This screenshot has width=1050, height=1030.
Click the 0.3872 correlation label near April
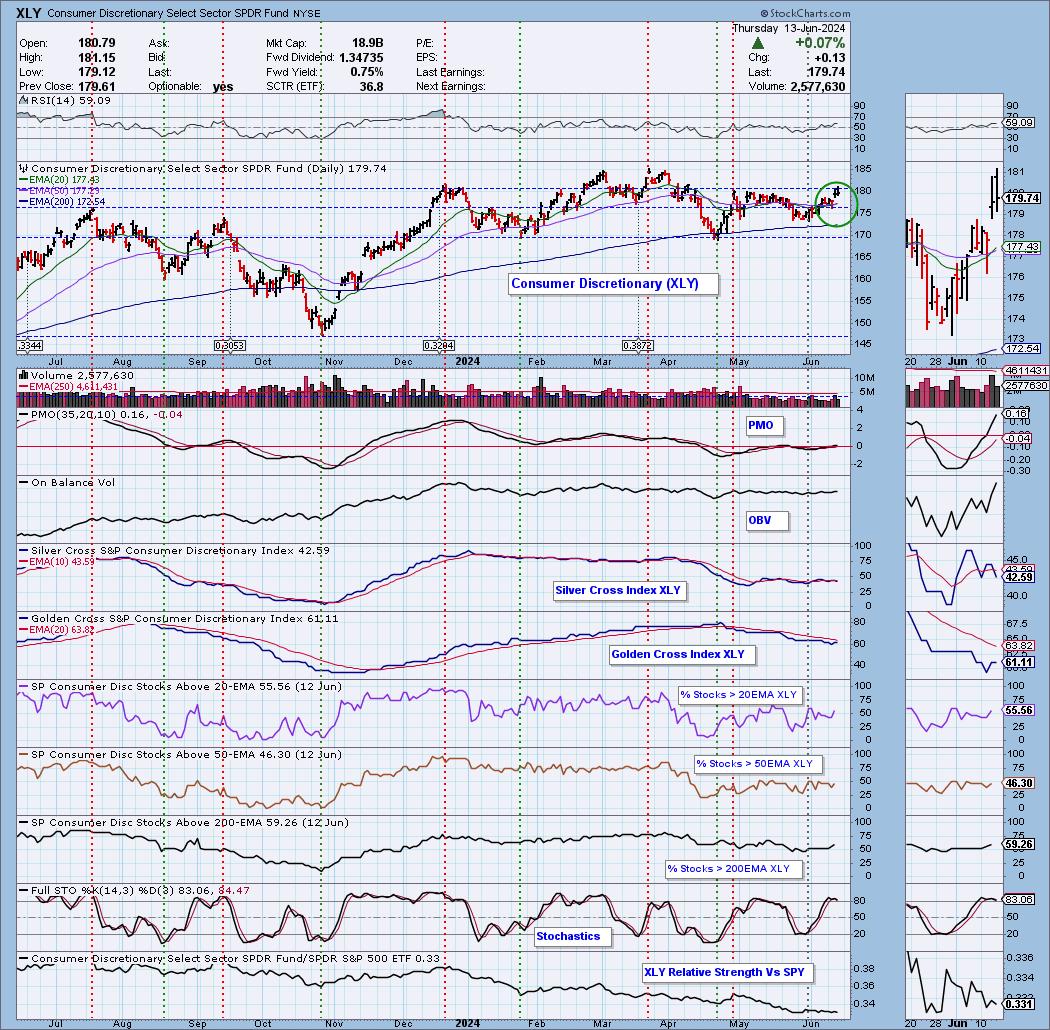pyautogui.click(x=638, y=346)
